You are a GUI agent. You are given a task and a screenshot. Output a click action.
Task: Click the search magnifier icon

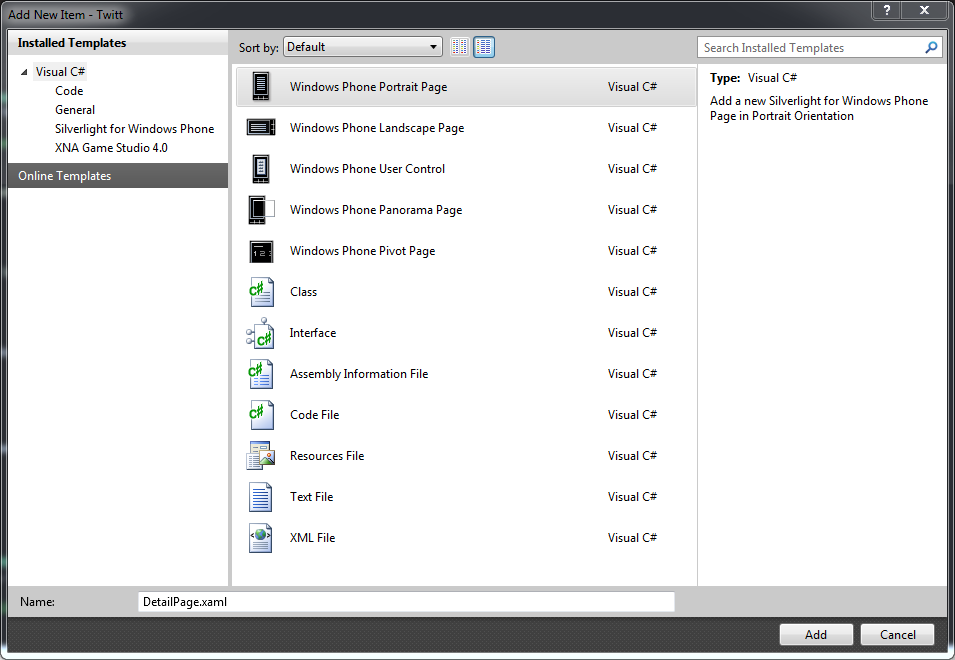tap(931, 47)
